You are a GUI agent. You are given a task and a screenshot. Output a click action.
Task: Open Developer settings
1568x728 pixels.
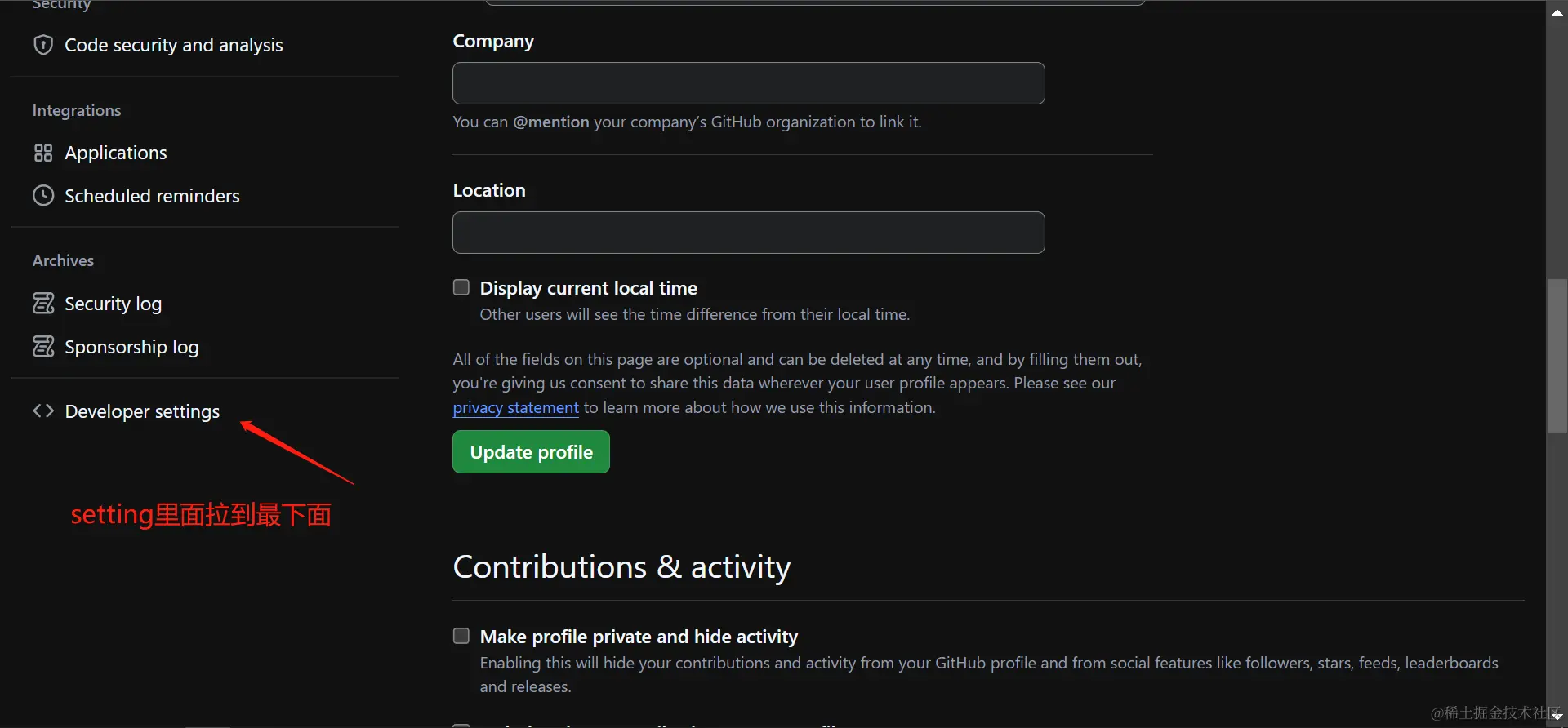142,411
